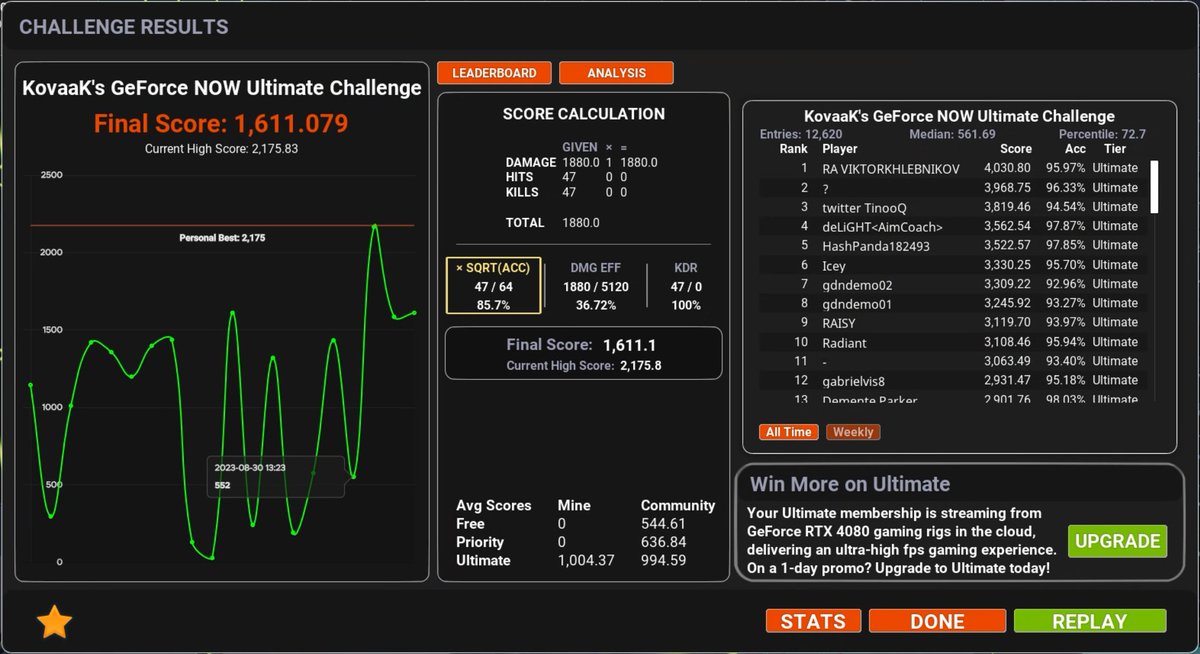Screen dimensions: 1200x654
Task: Select the gdndemo01 leaderboard row
Action: (x=955, y=303)
